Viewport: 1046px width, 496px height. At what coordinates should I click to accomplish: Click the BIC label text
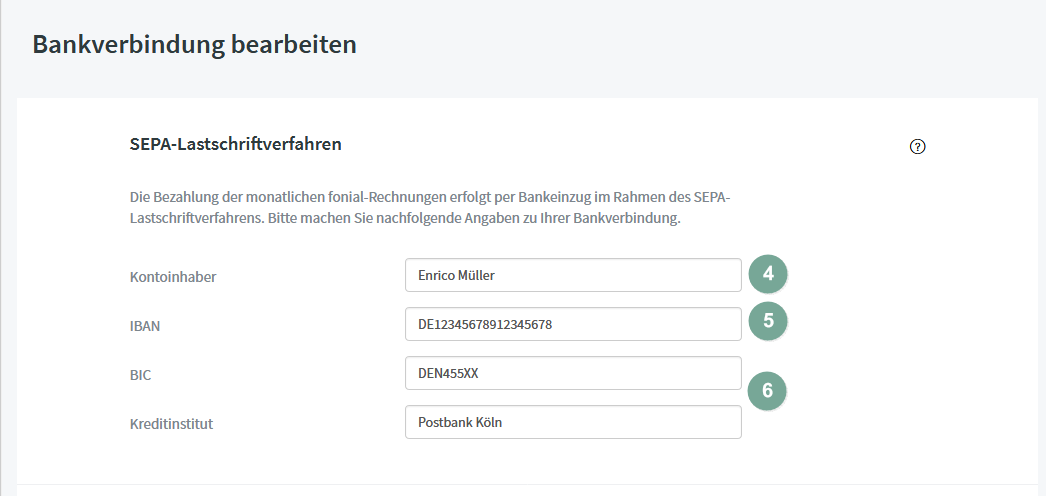[x=140, y=375]
